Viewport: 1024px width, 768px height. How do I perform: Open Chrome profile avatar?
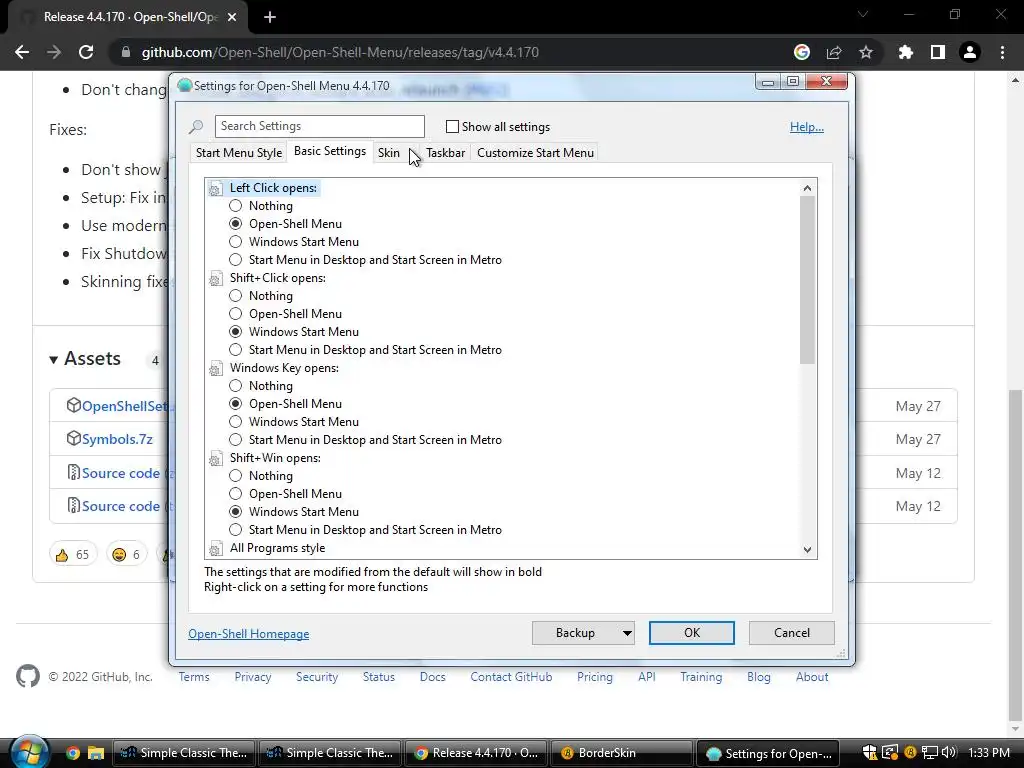[x=970, y=52]
